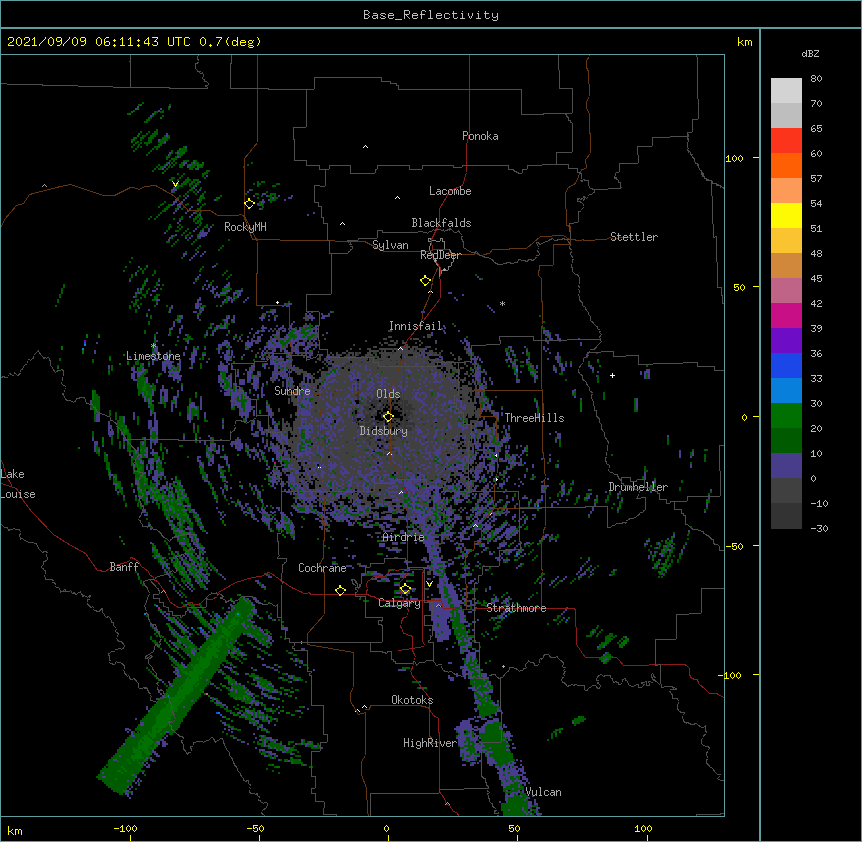Click the white asterisk above Limestone
862x842 pixels.
154,346
